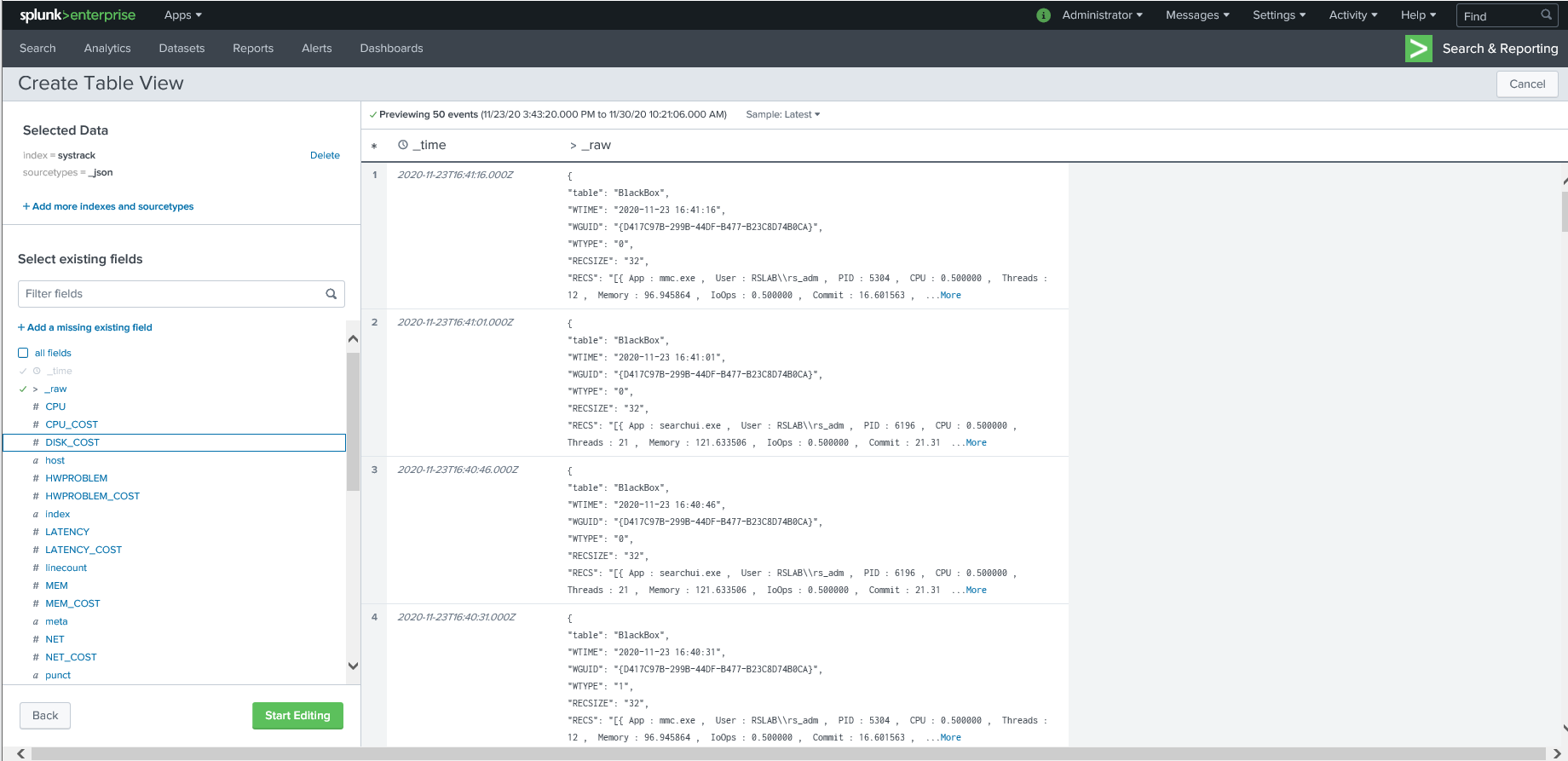
Task: Open the Help dropdown
Action: coord(1418,15)
